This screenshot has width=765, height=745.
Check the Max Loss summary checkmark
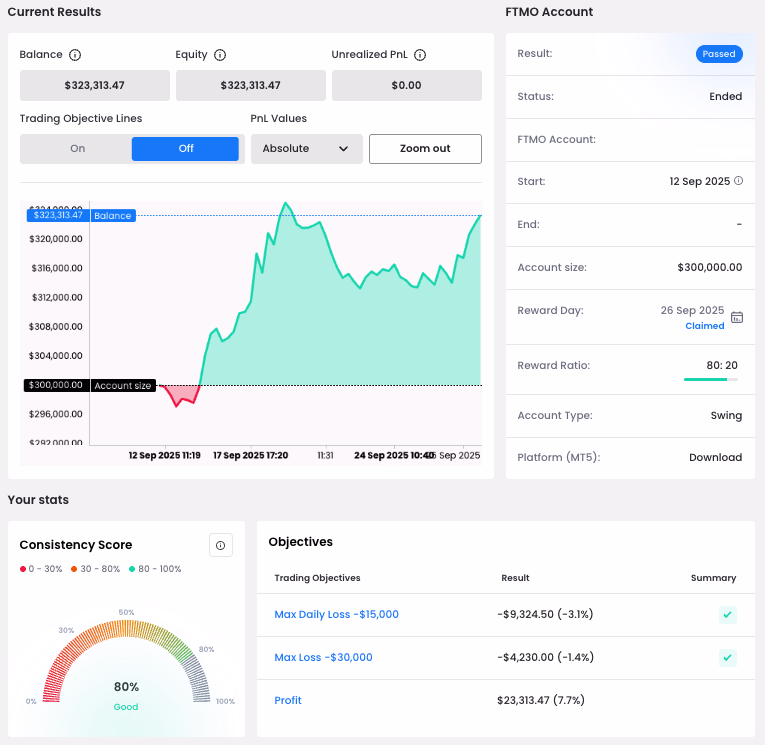727,658
